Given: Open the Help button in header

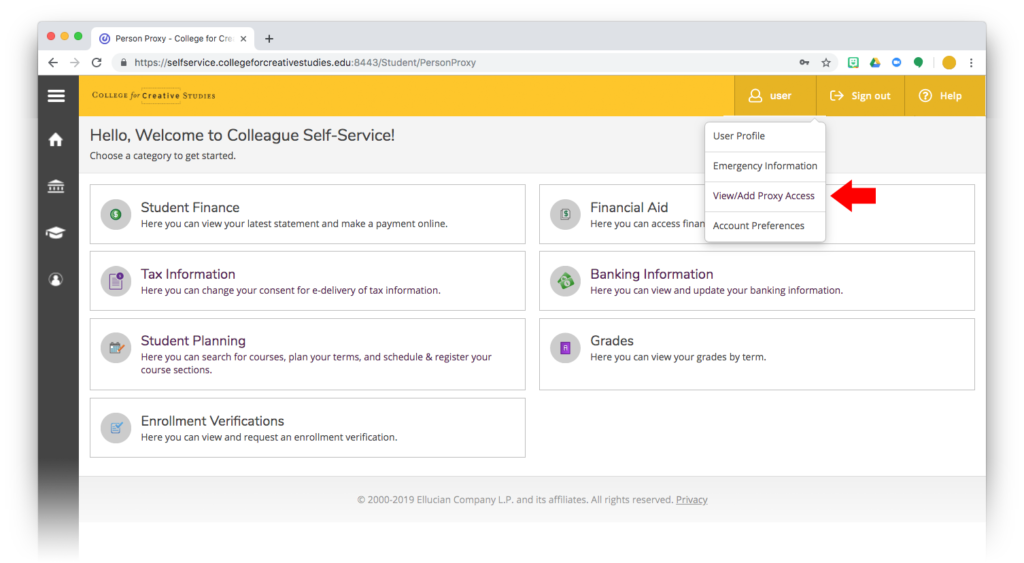Looking at the screenshot, I should click(x=940, y=96).
